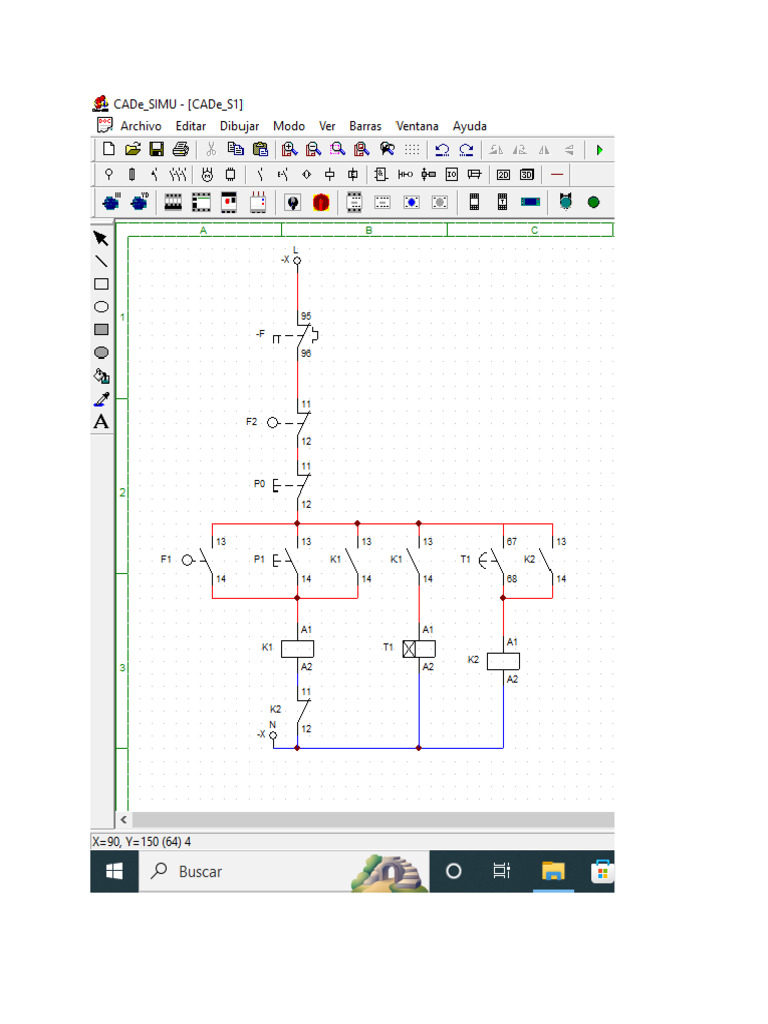Expand the Ventana menu
This screenshot has height=1024, width=768.
coord(417,126)
